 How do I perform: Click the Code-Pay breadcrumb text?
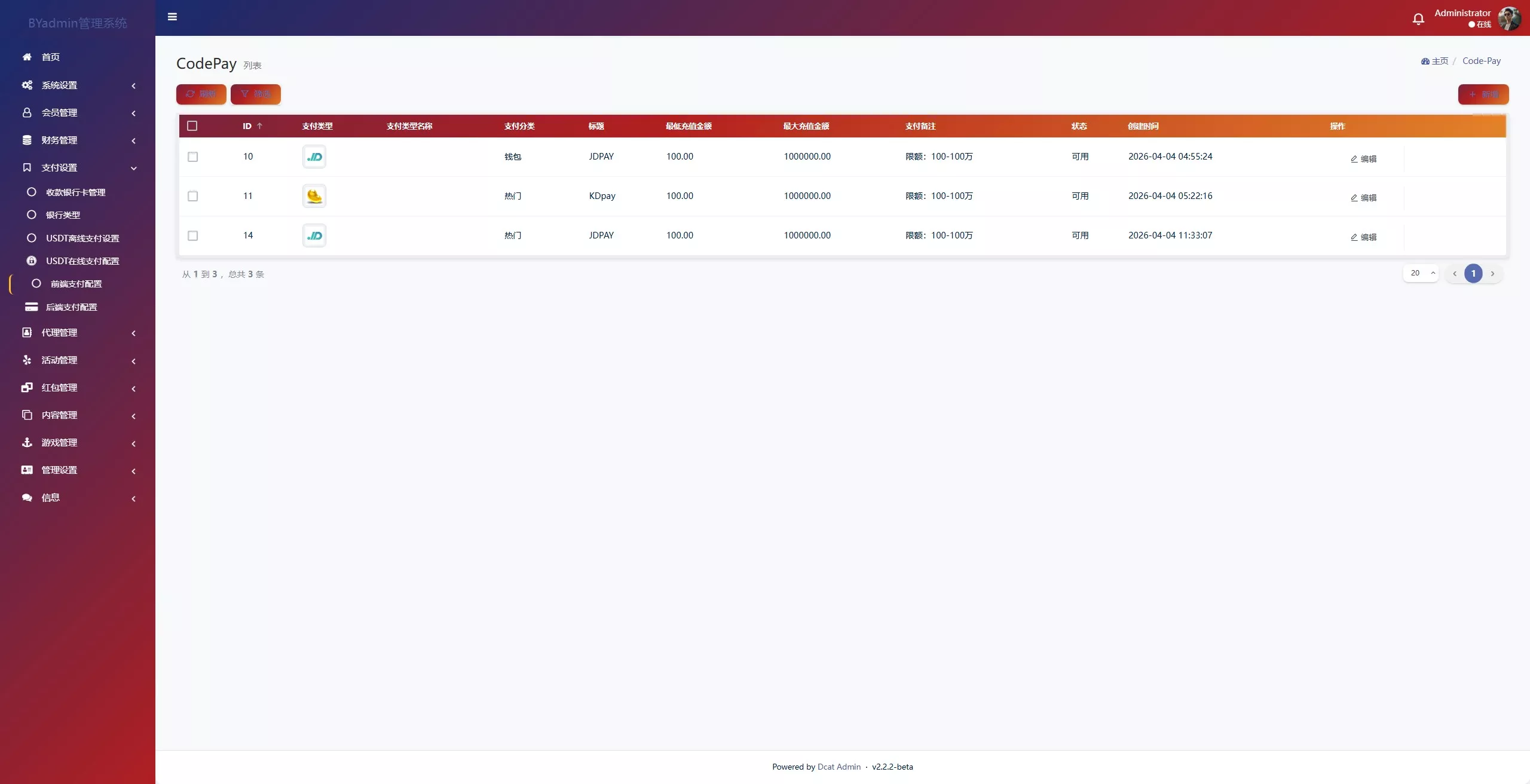(x=1482, y=61)
